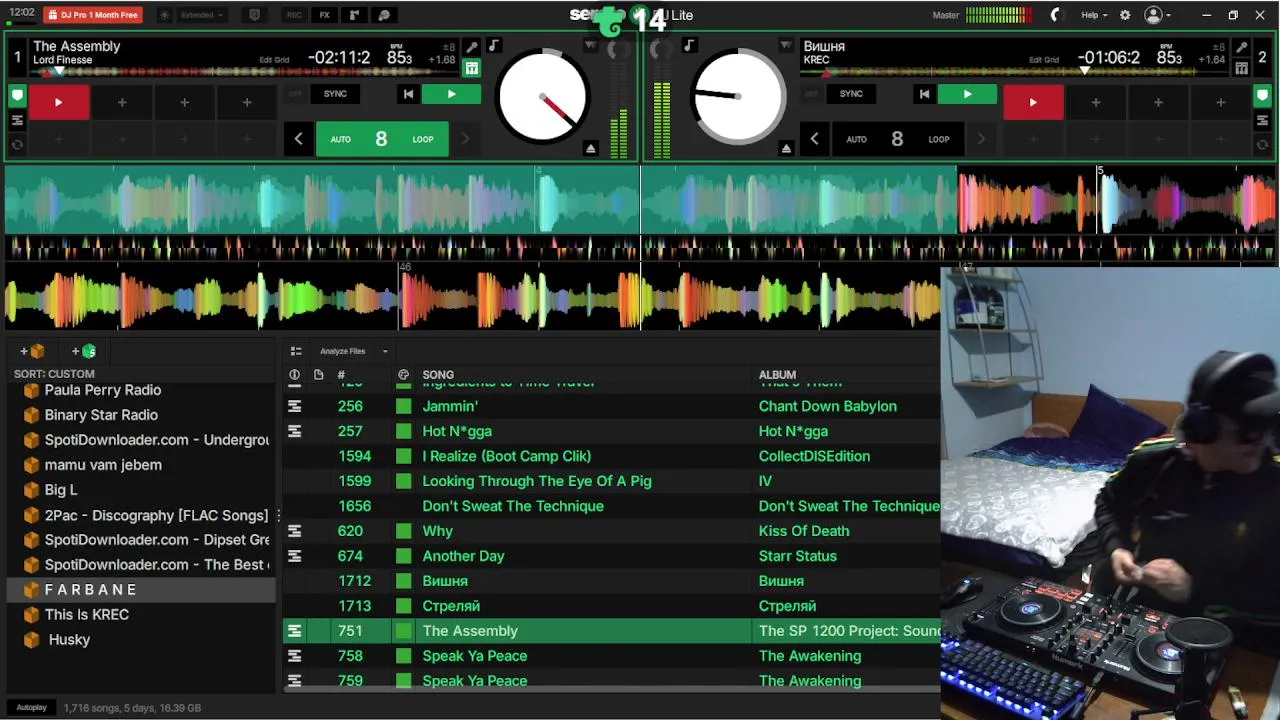This screenshot has width=1280, height=720.
Task: Open the sampler panel next to FX
Action: (x=354, y=15)
